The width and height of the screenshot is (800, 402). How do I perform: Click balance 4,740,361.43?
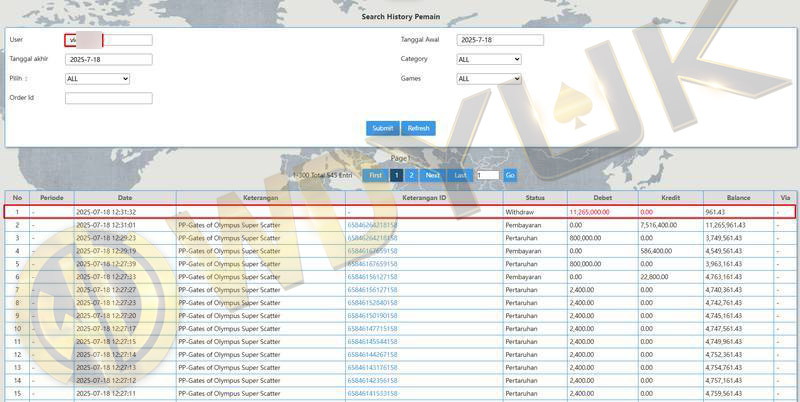pyautogui.click(x=723, y=290)
